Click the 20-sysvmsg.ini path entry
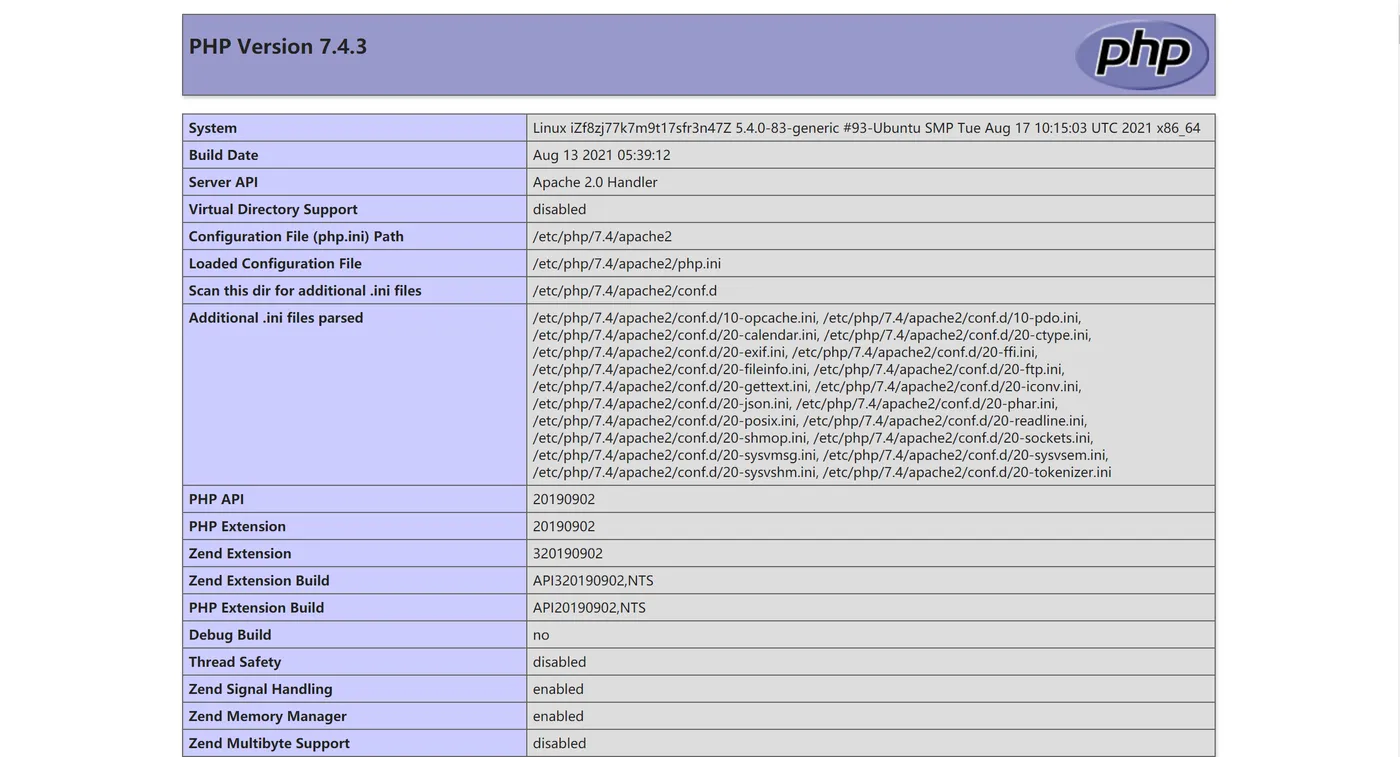Screen dimensions: 1400x757 pyautogui.click(x=676, y=455)
